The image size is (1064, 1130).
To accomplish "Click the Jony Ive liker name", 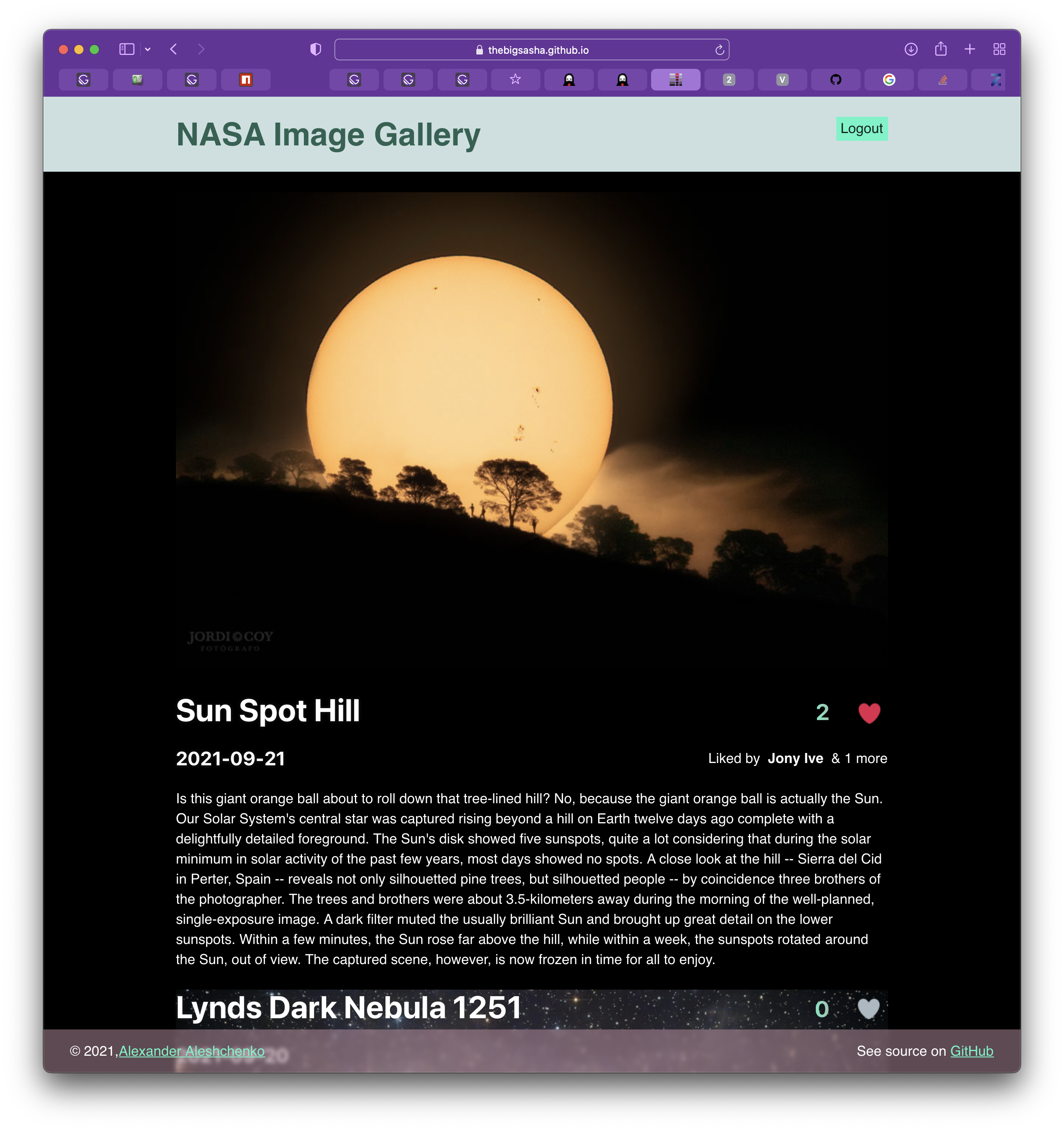I will [795, 758].
